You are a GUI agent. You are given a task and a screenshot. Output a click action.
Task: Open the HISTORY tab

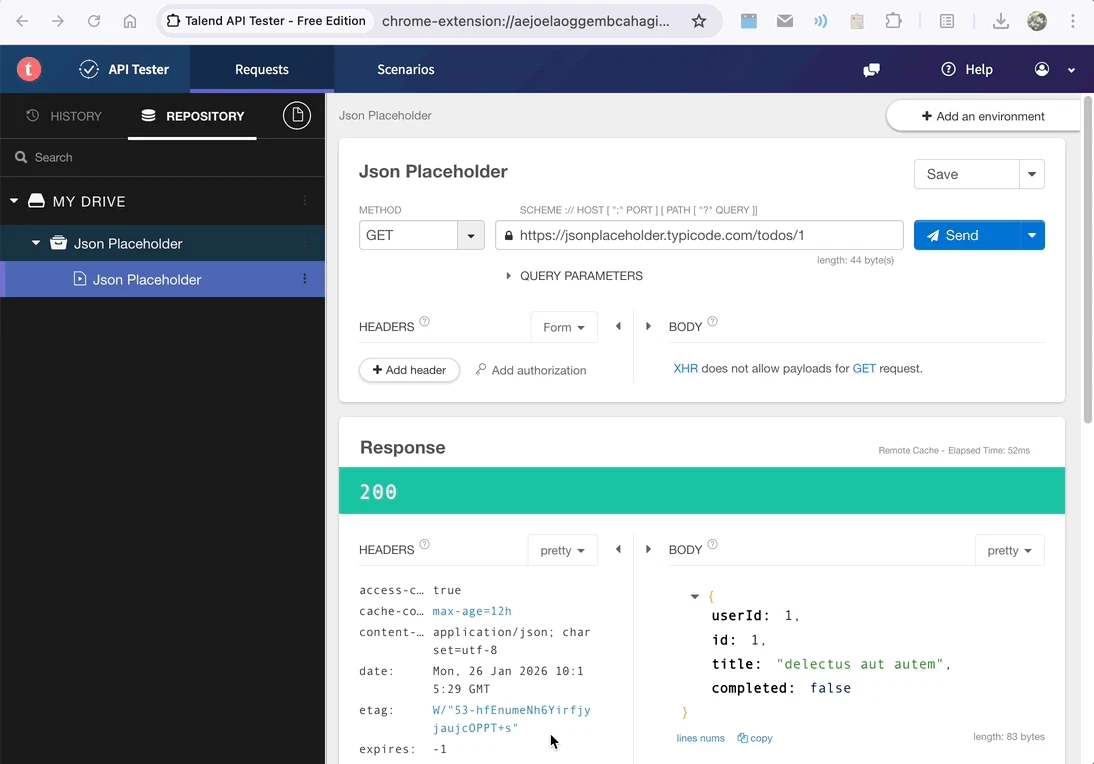click(x=64, y=116)
